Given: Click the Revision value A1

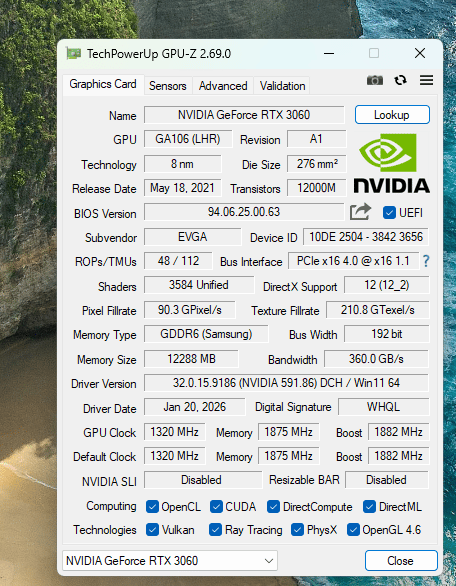Looking at the screenshot, I should [316, 139].
